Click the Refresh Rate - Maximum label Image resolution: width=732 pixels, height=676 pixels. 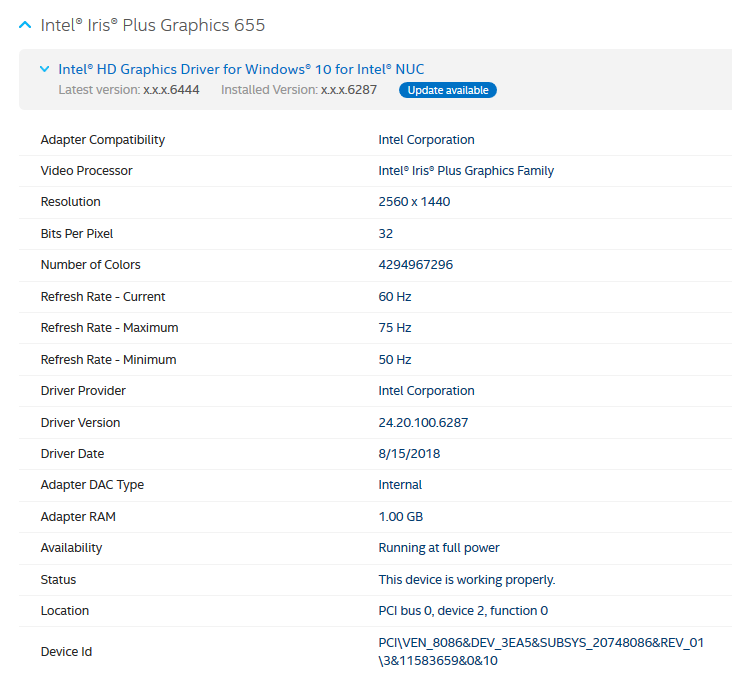(109, 328)
